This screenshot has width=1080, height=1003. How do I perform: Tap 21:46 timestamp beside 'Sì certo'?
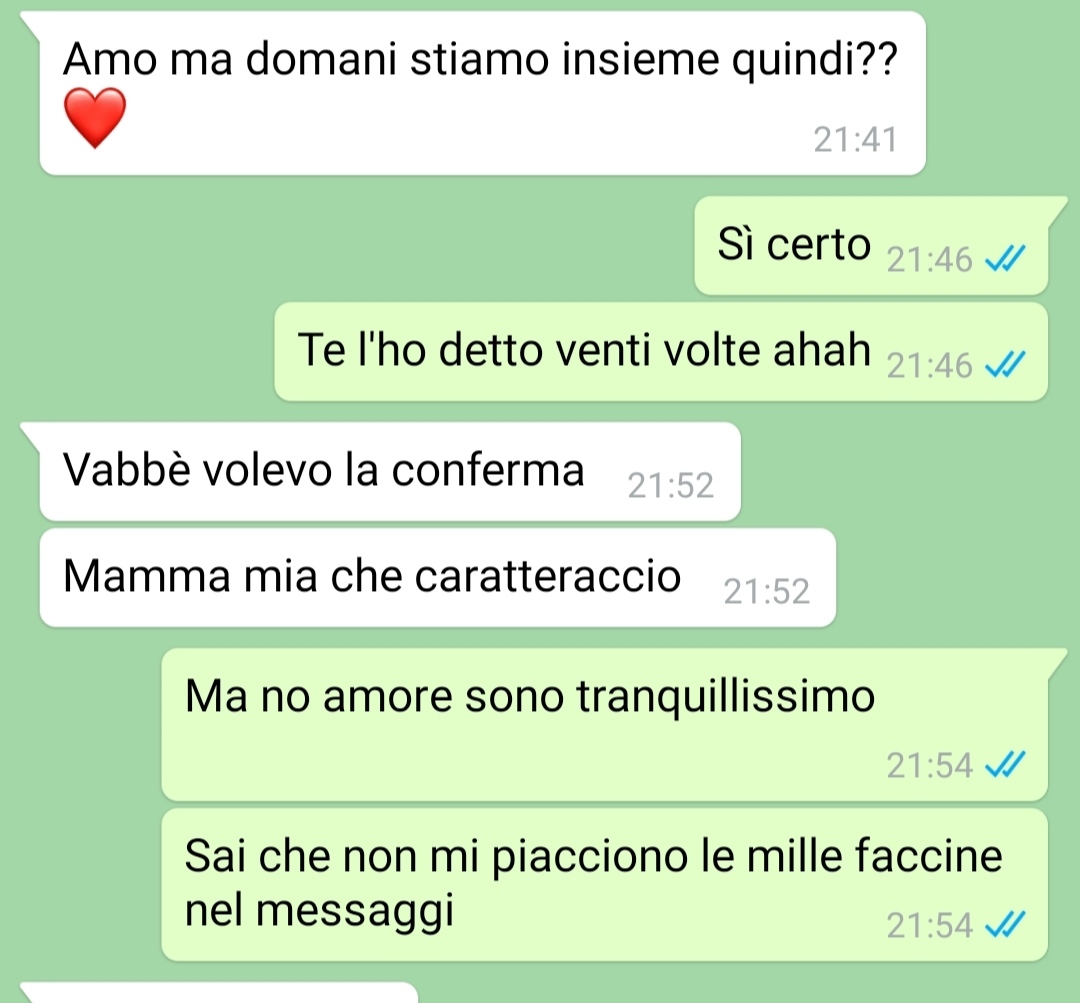(929, 260)
